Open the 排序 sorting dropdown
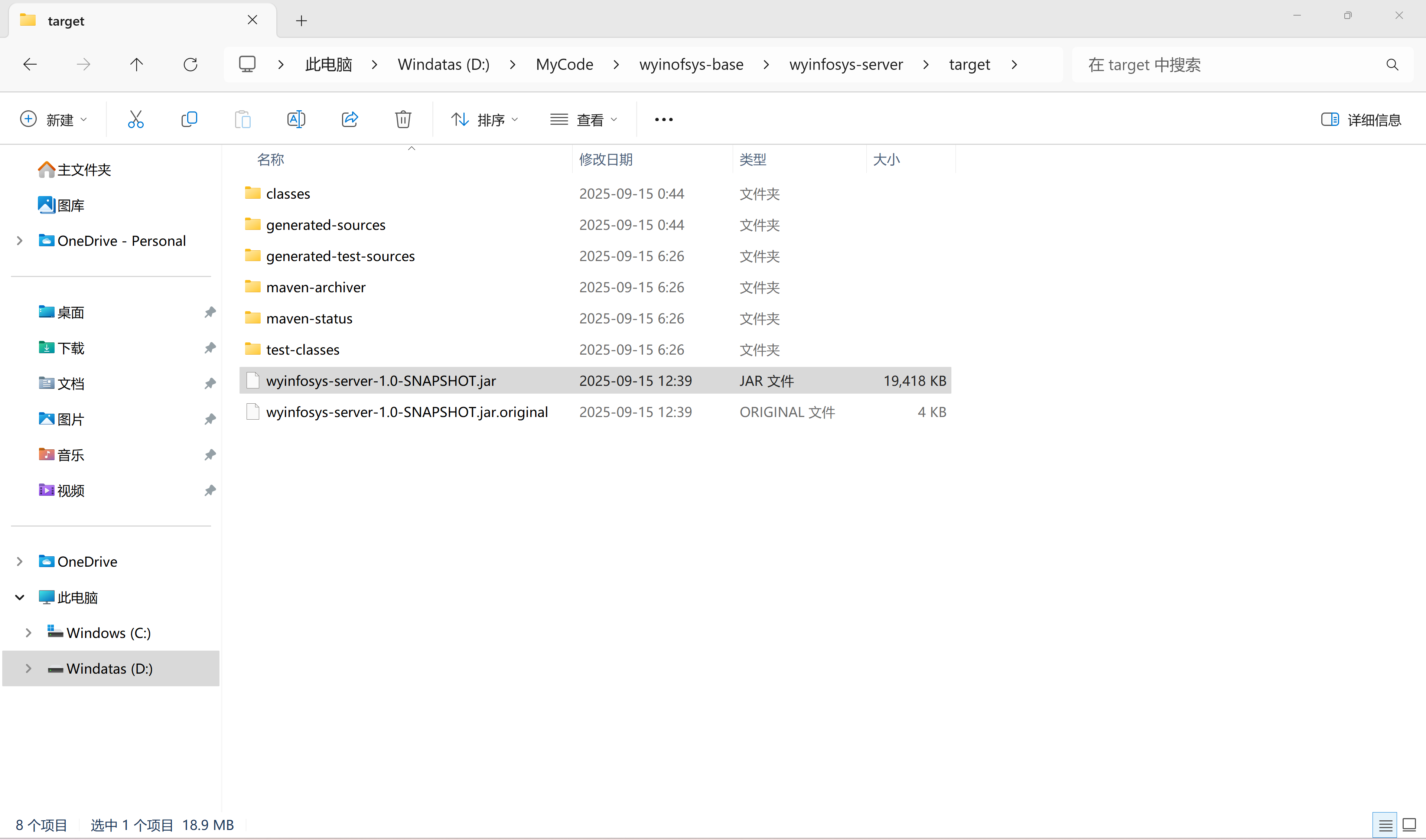Image resolution: width=1426 pixels, height=840 pixels. point(485,119)
